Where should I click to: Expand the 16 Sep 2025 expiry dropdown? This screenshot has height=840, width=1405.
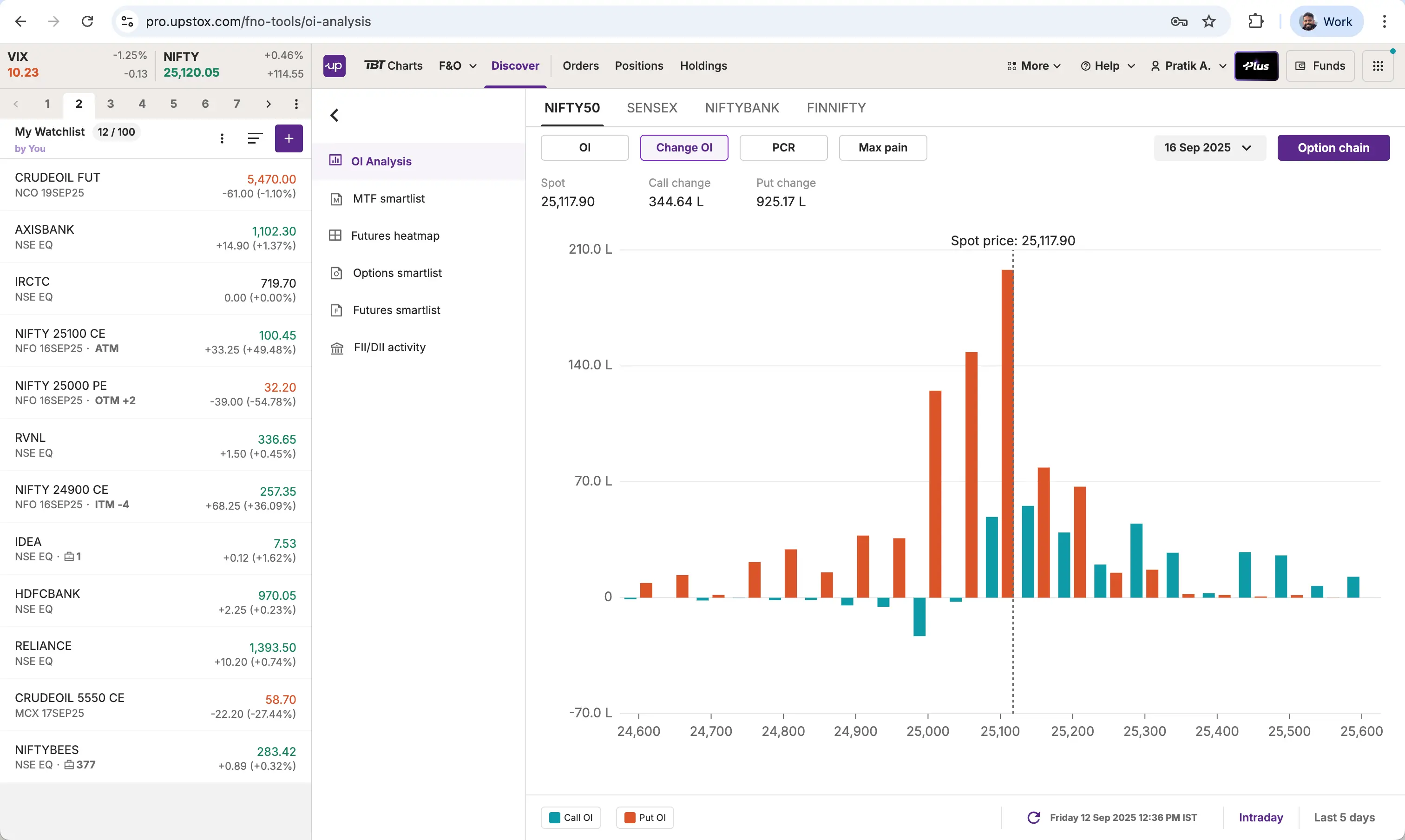1208,148
